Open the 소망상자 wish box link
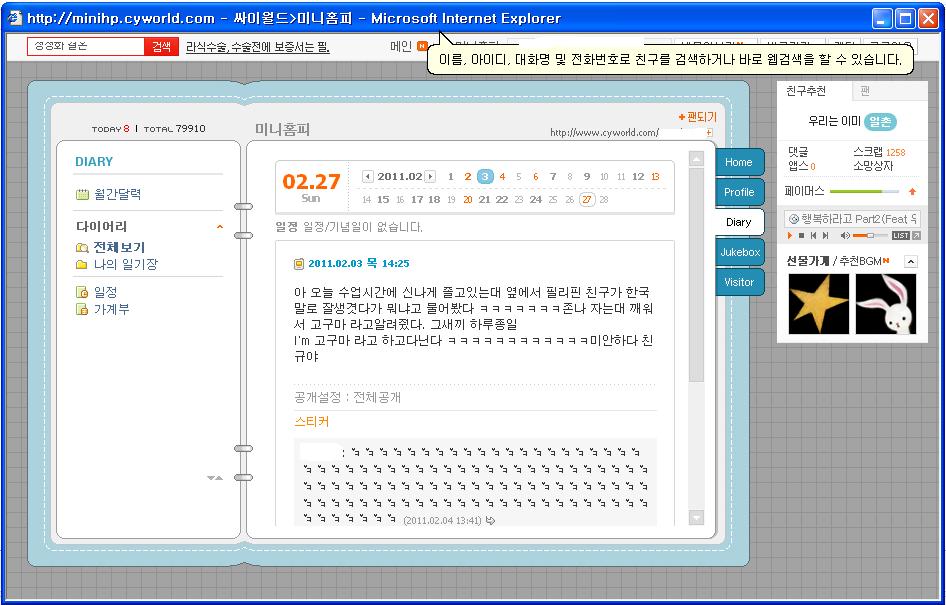The image size is (946, 605). [x=873, y=166]
